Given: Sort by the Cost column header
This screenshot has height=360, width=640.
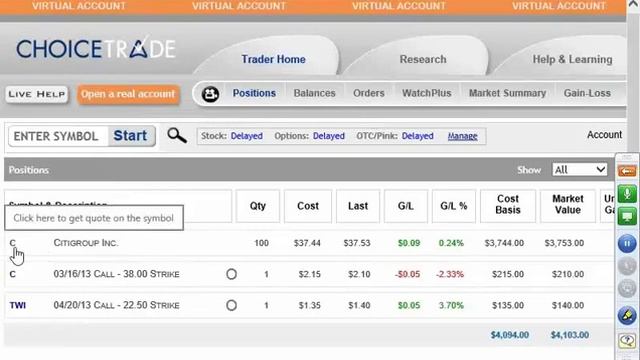Looking at the screenshot, I should click(x=308, y=206).
